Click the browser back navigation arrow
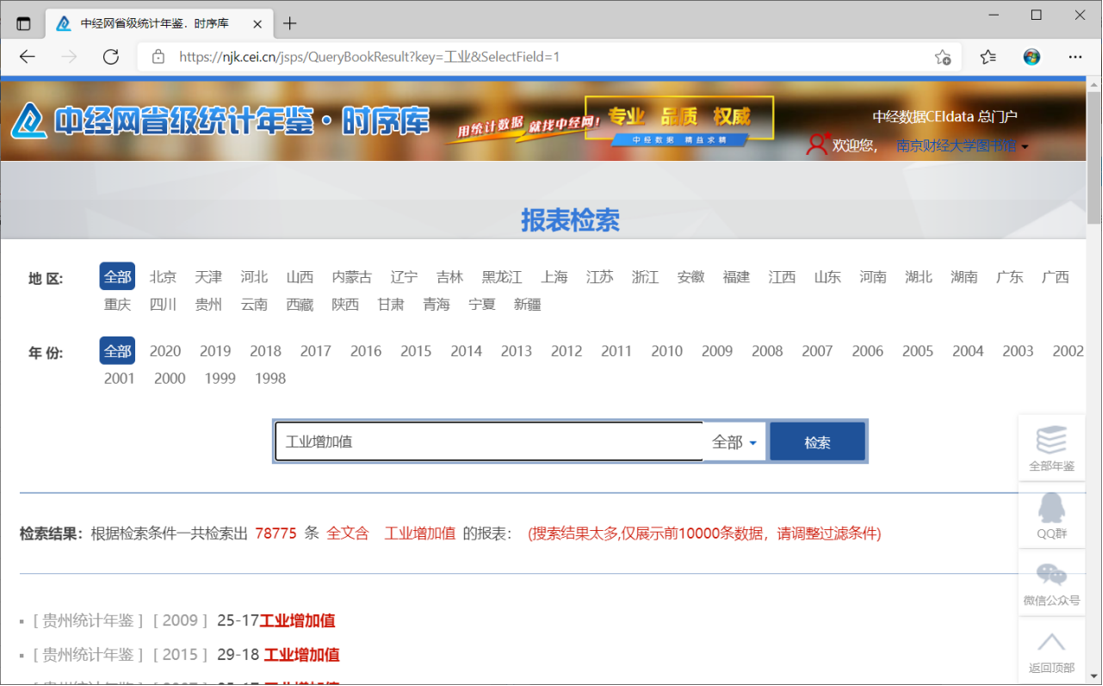Viewport: 1103px width, 686px height. (x=26, y=57)
